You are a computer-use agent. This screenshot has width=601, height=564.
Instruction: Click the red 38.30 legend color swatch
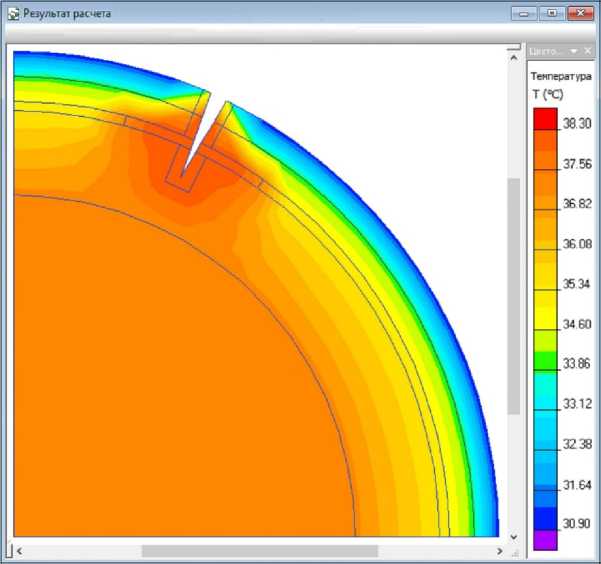click(545, 119)
